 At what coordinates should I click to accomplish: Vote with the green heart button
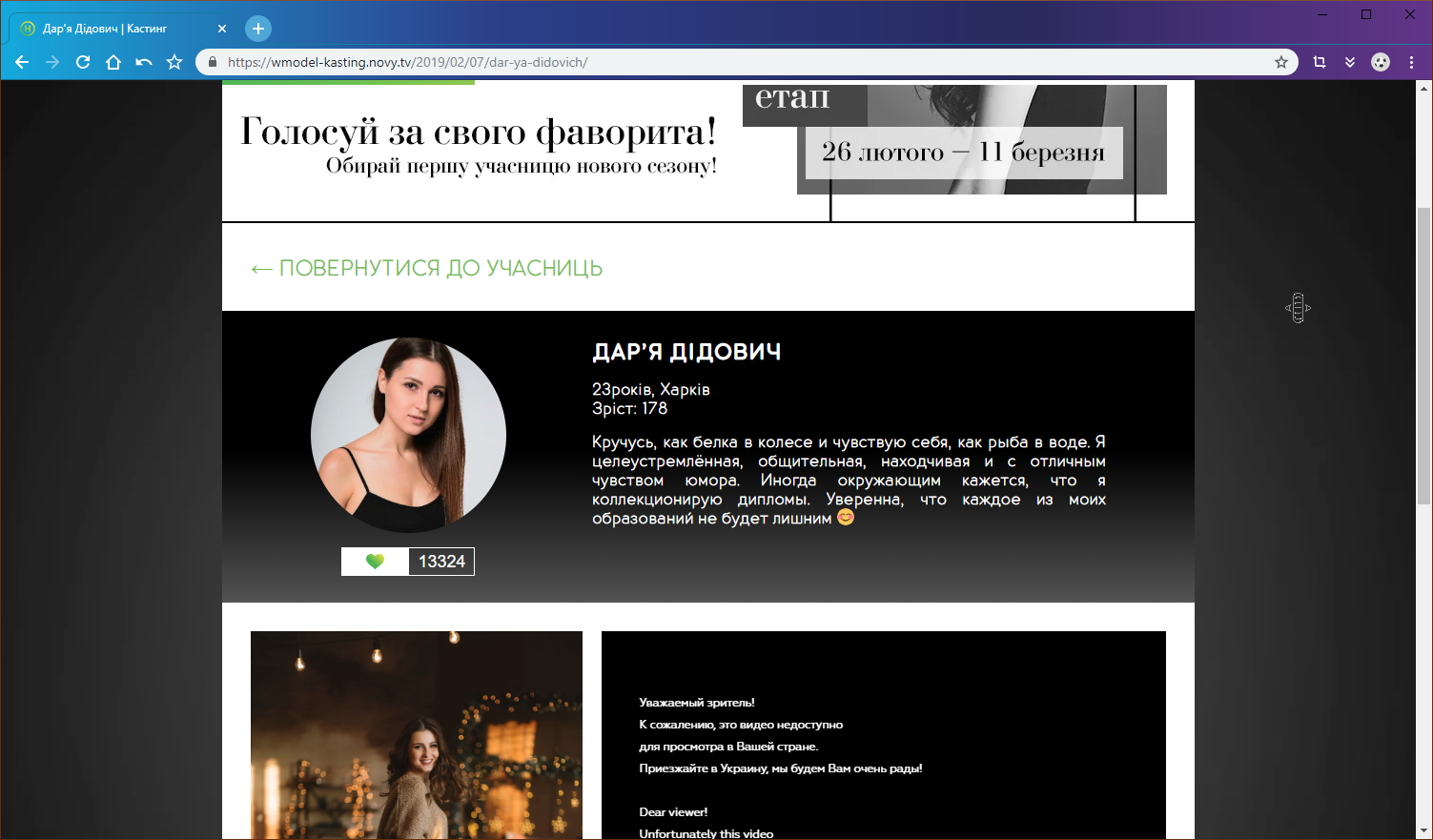point(375,562)
